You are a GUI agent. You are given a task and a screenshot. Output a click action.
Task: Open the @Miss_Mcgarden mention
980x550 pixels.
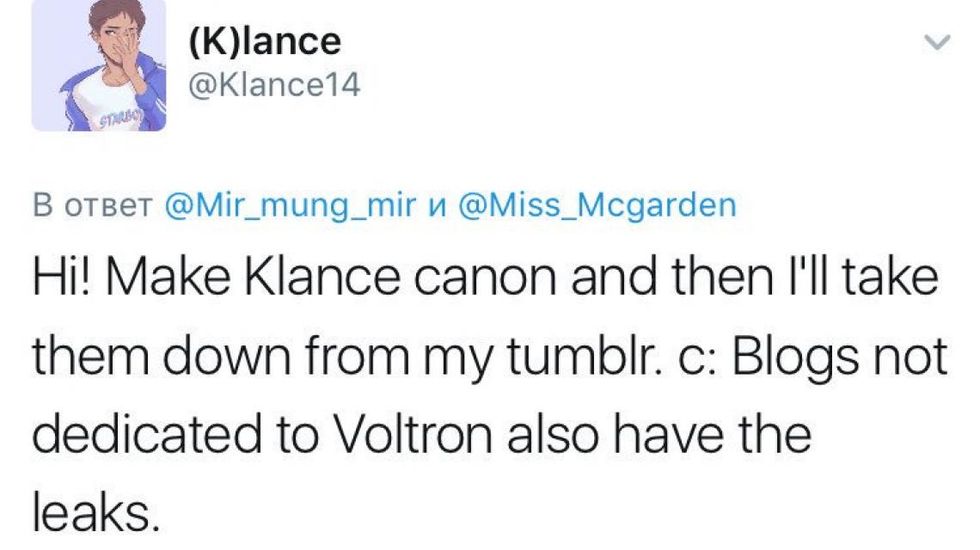click(x=596, y=206)
